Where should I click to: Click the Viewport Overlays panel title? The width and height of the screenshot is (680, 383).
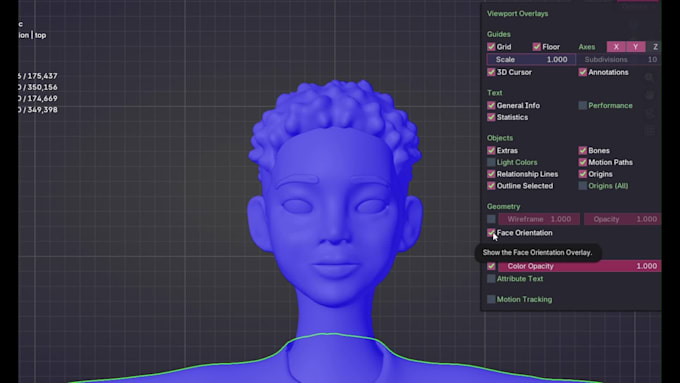pos(517,13)
